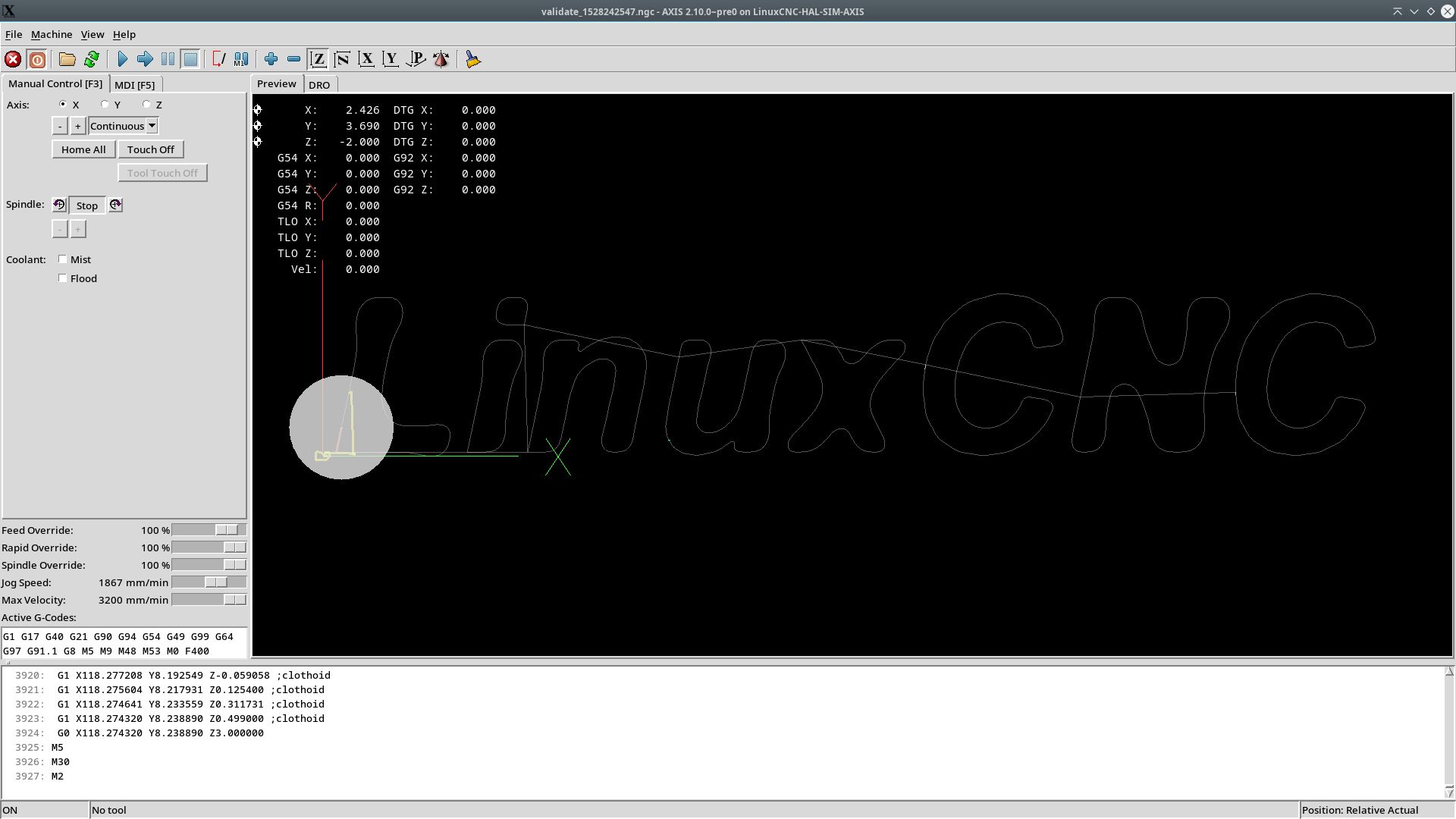Image resolution: width=1456 pixels, height=819 pixels.
Task: Run the program with the play icon
Action: [122, 59]
